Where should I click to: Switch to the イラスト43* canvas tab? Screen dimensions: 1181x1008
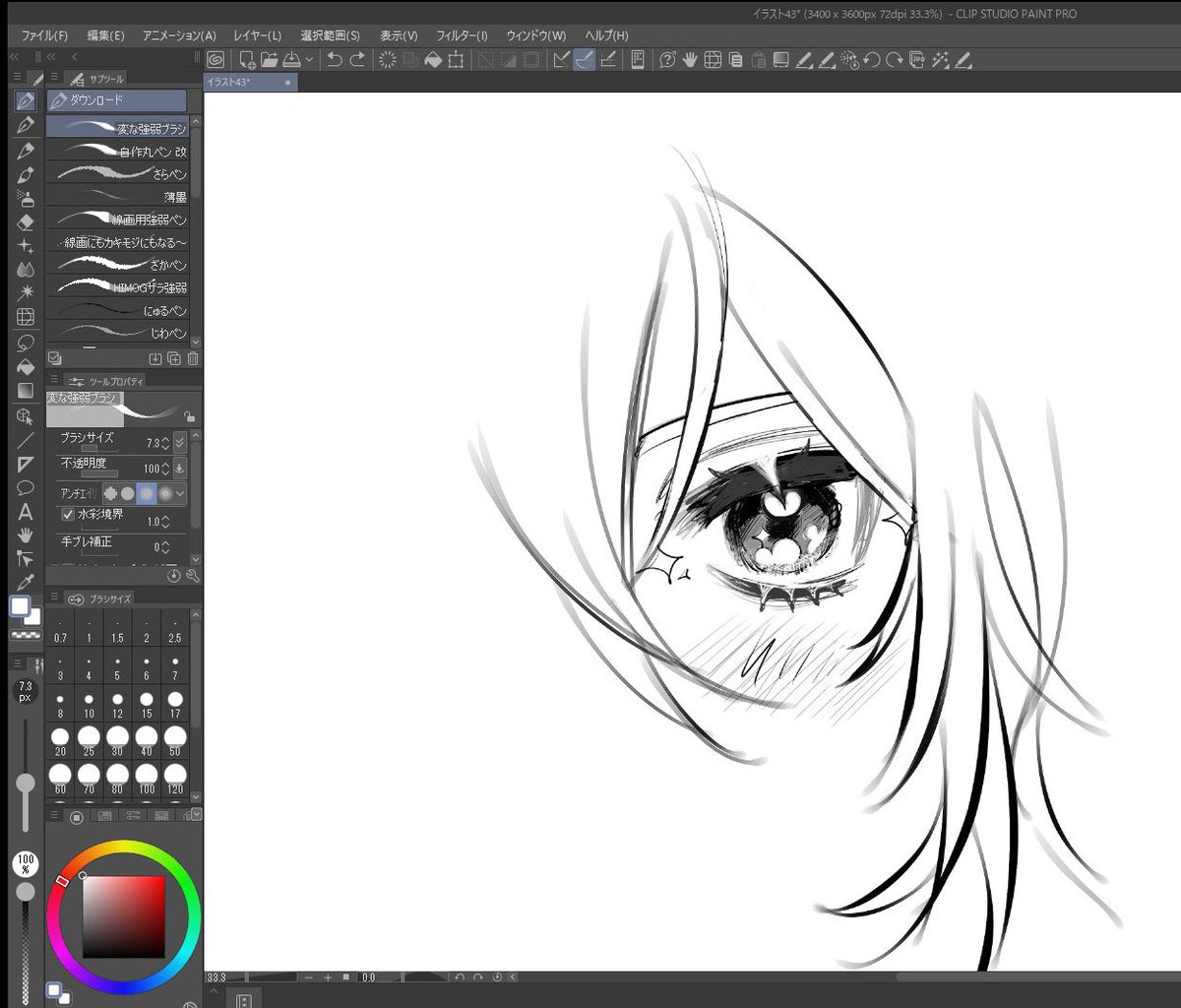pos(250,83)
